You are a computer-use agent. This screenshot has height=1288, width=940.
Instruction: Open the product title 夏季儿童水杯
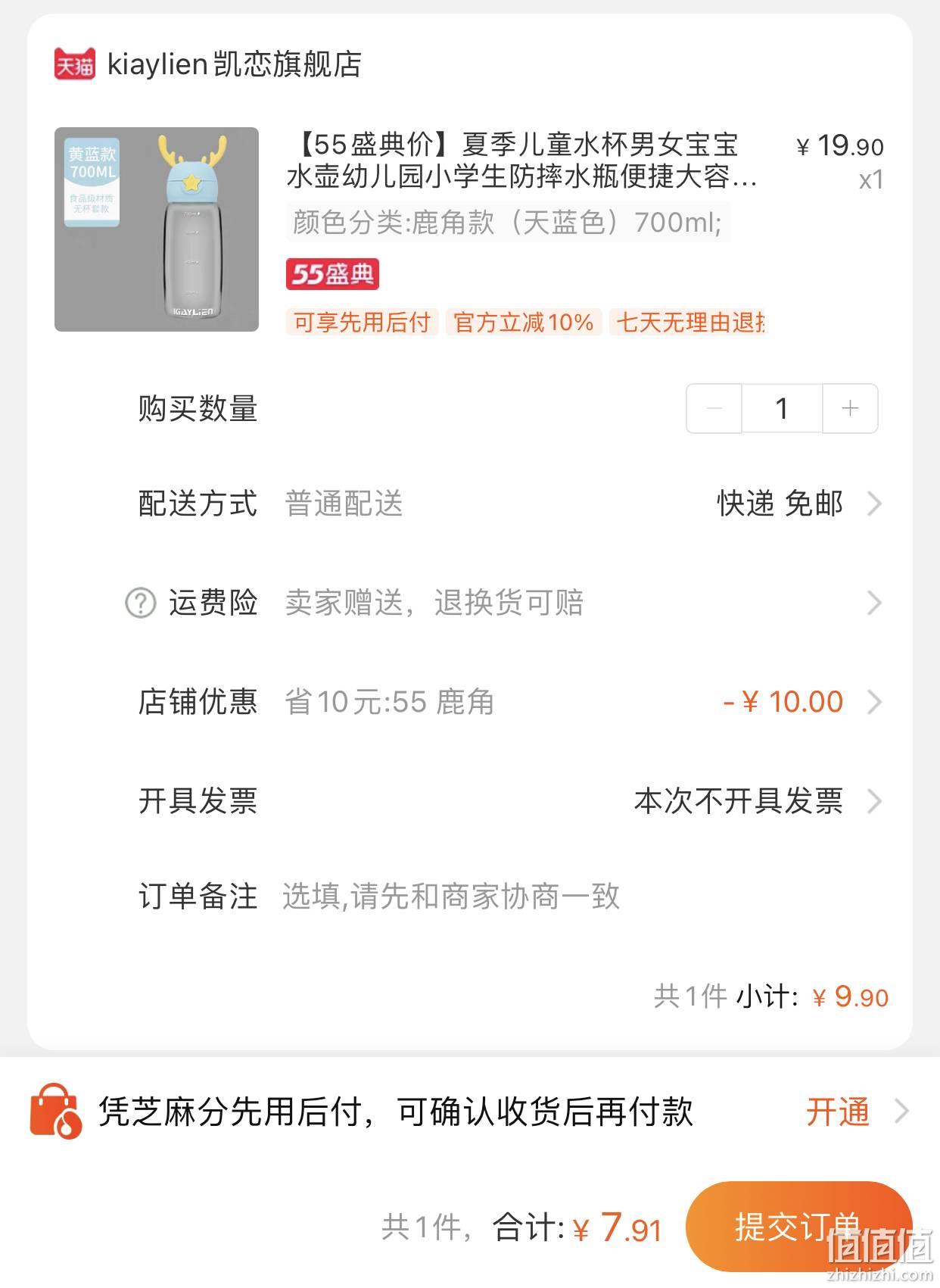click(521, 160)
